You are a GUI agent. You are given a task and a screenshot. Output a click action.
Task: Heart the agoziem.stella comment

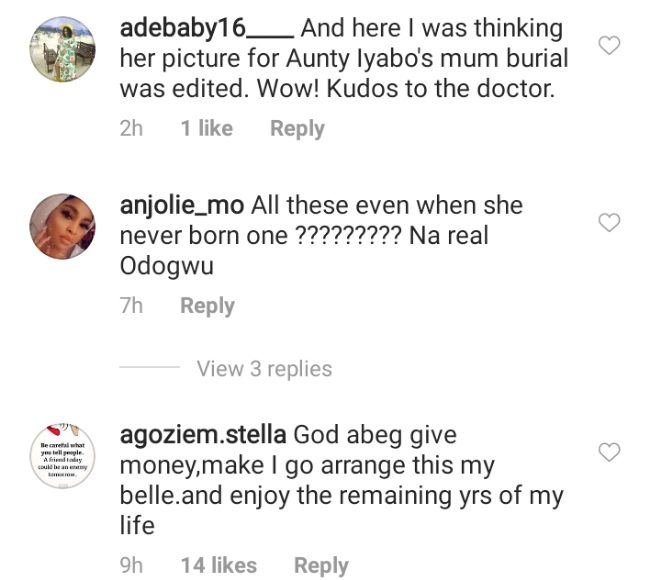(609, 453)
